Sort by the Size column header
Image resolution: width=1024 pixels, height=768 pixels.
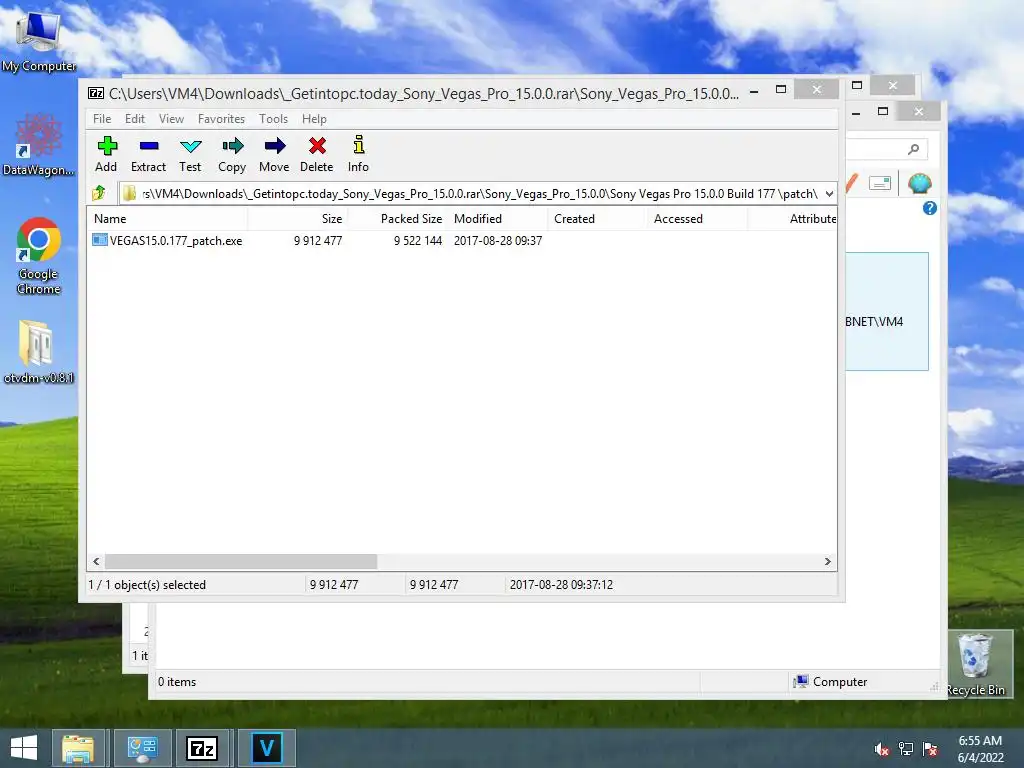click(297, 219)
